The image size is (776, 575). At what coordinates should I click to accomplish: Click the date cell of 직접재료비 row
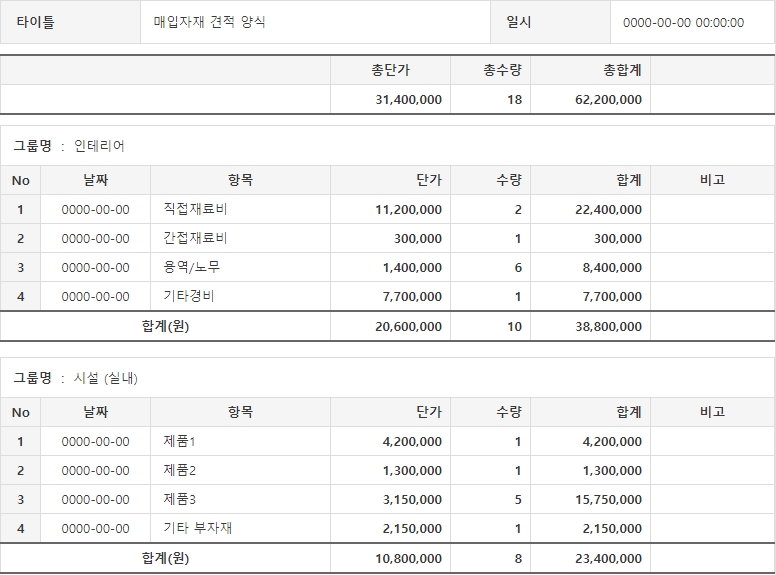click(x=96, y=210)
